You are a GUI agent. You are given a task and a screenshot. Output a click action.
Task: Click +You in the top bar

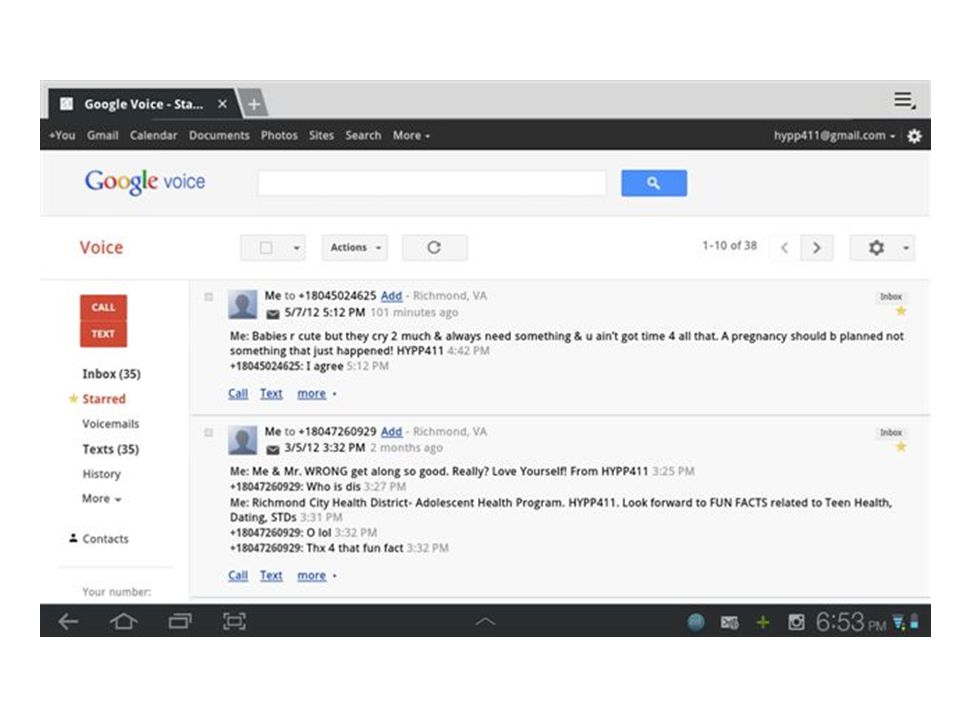(x=62, y=135)
